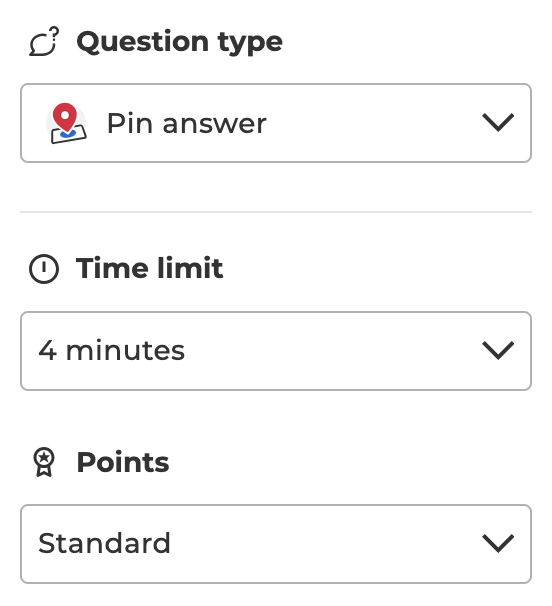Select the 4 minutes text
Viewport: 552px width, 606px height.
[x=111, y=351]
